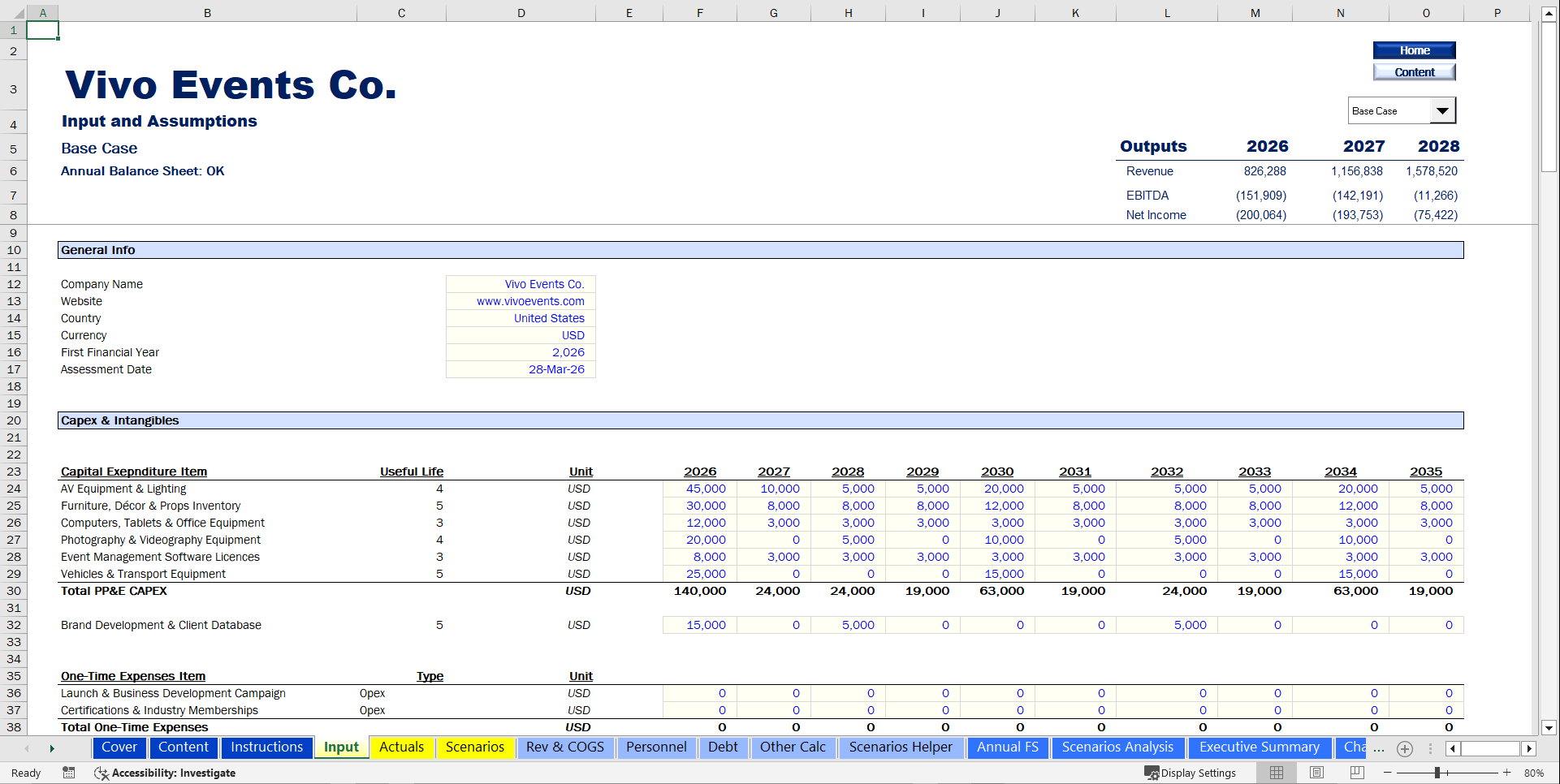Screen dimensions: 1560x784
Task: Click the sheet-tab right scroll arrow
Action: [x=52, y=748]
